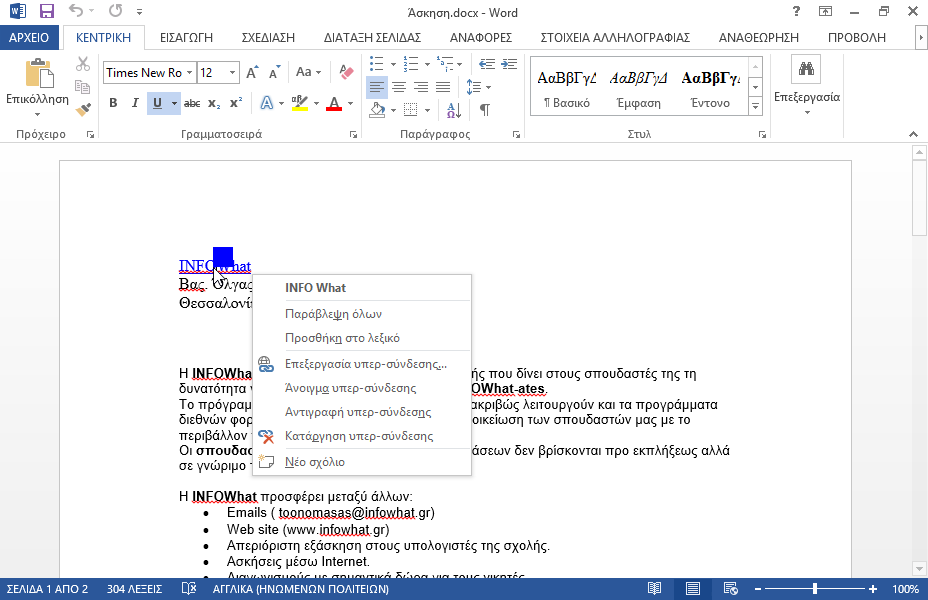Open the font name dropdown
The image size is (928, 600).
click(x=189, y=73)
